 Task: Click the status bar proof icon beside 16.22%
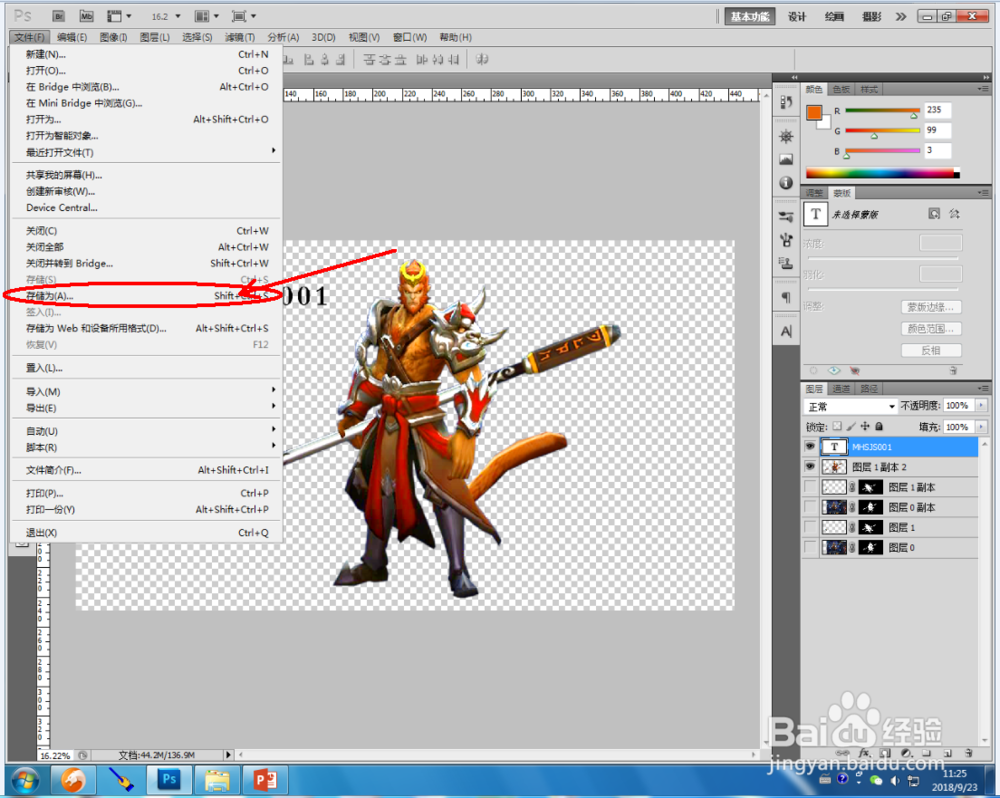tap(83, 755)
